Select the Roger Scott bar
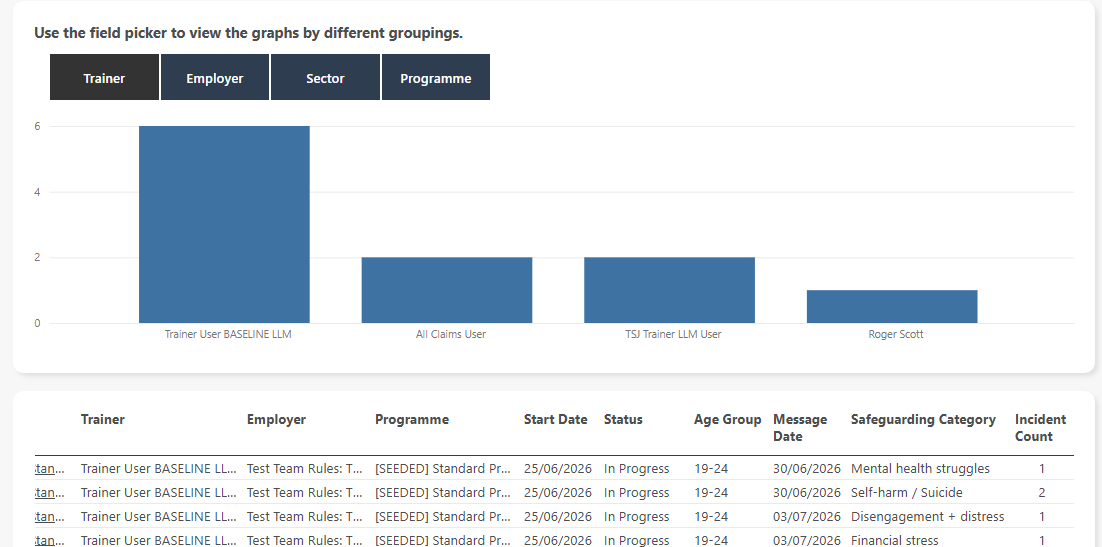This screenshot has height=547, width=1102. click(892, 307)
